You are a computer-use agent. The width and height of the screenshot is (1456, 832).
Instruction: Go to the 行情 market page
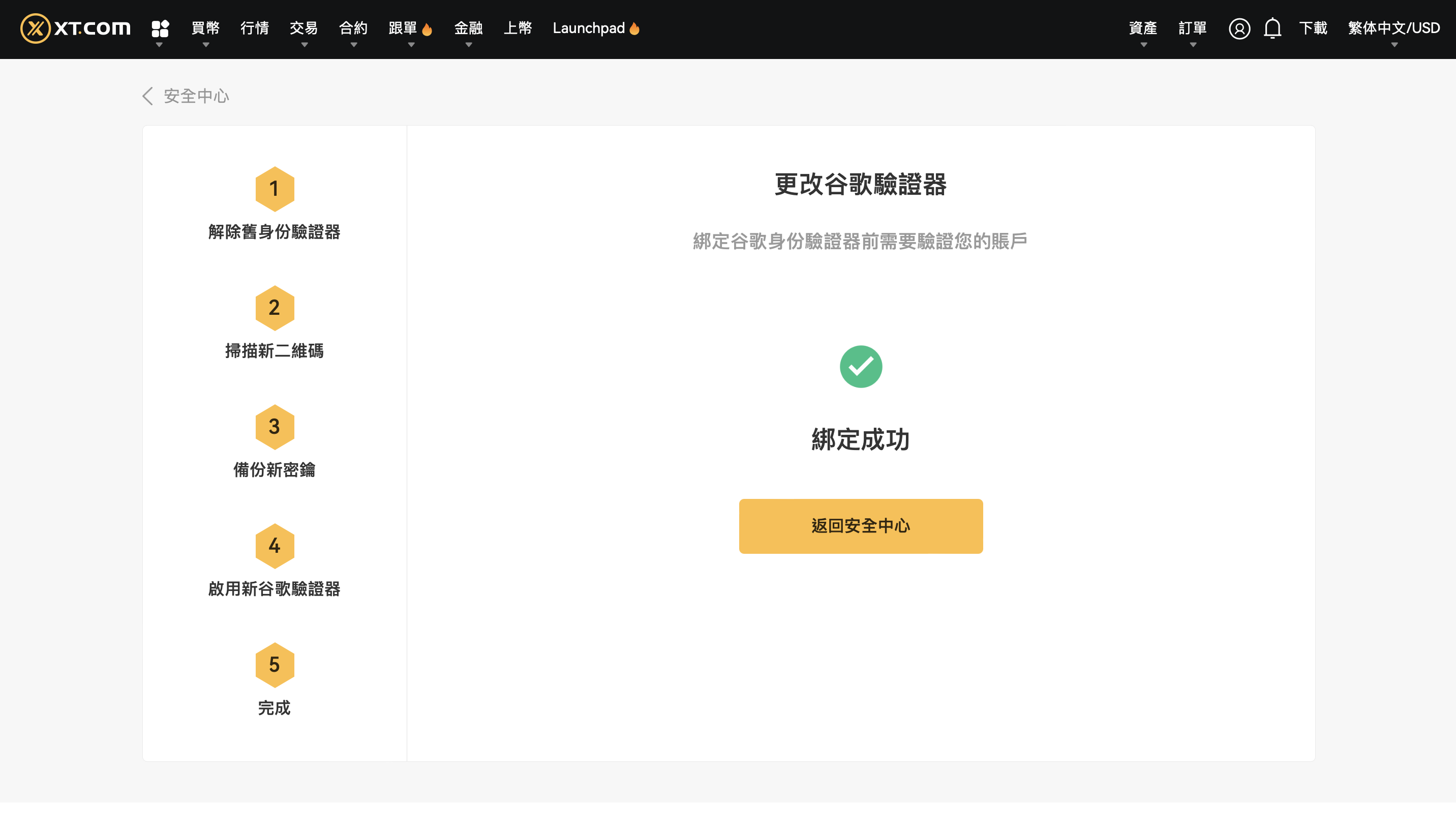pyautogui.click(x=255, y=28)
